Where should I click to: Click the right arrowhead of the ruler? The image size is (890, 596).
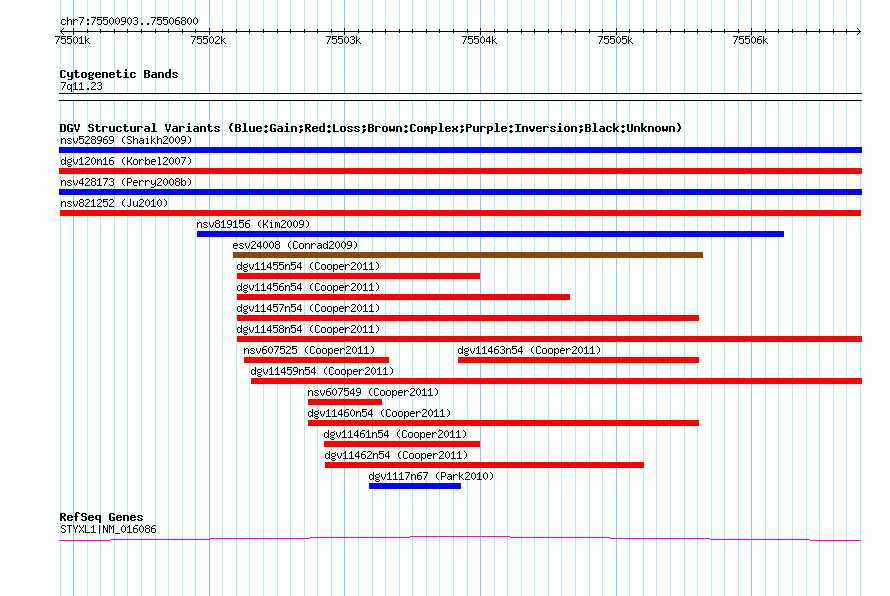coord(858,31)
